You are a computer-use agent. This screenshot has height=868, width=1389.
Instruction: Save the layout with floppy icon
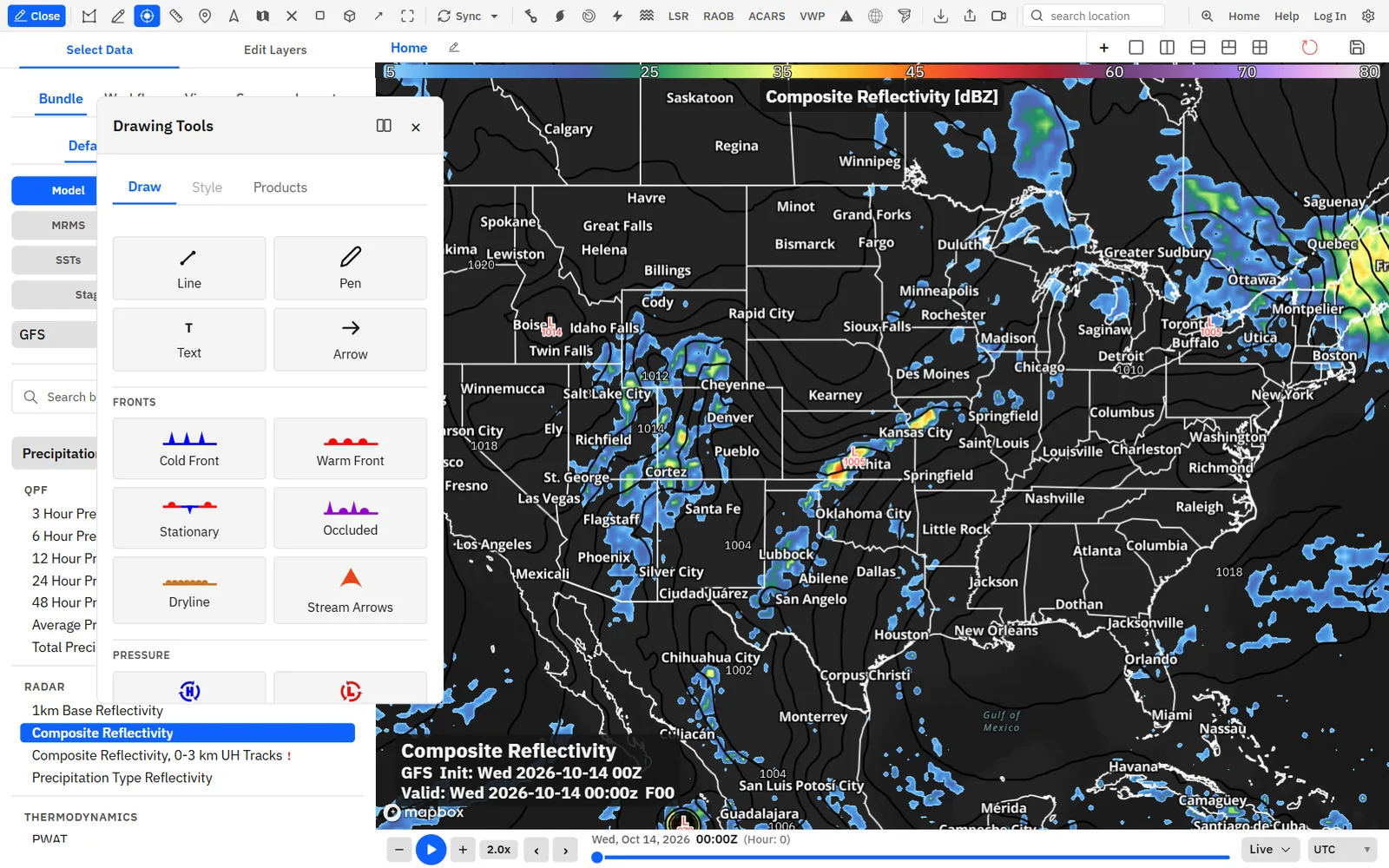point(1357,47)
